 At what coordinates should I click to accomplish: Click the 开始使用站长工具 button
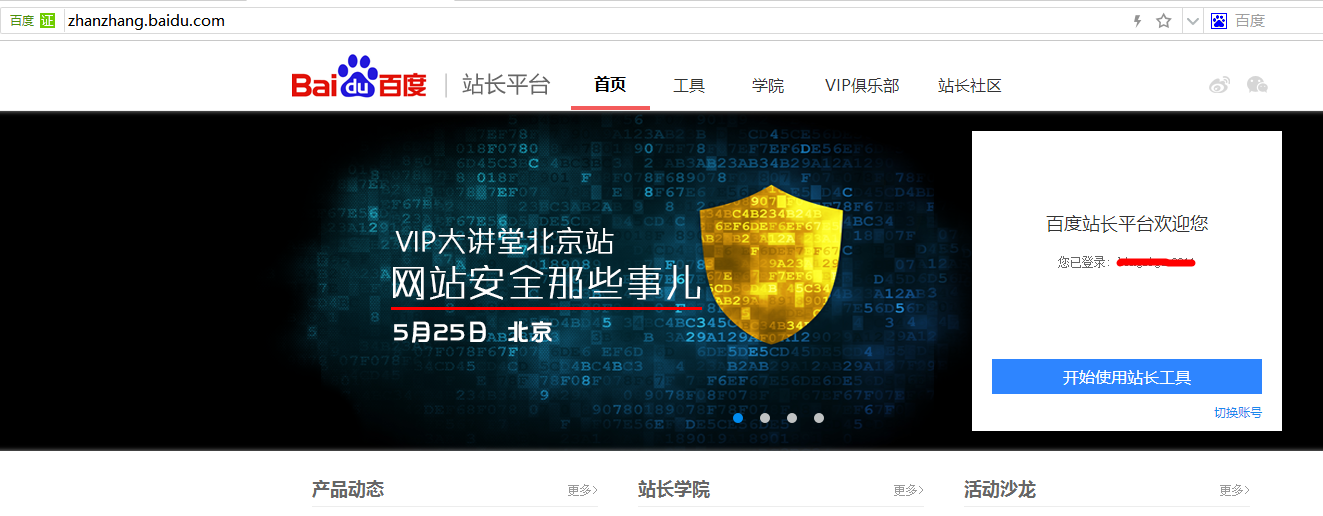click(1127, 377)
